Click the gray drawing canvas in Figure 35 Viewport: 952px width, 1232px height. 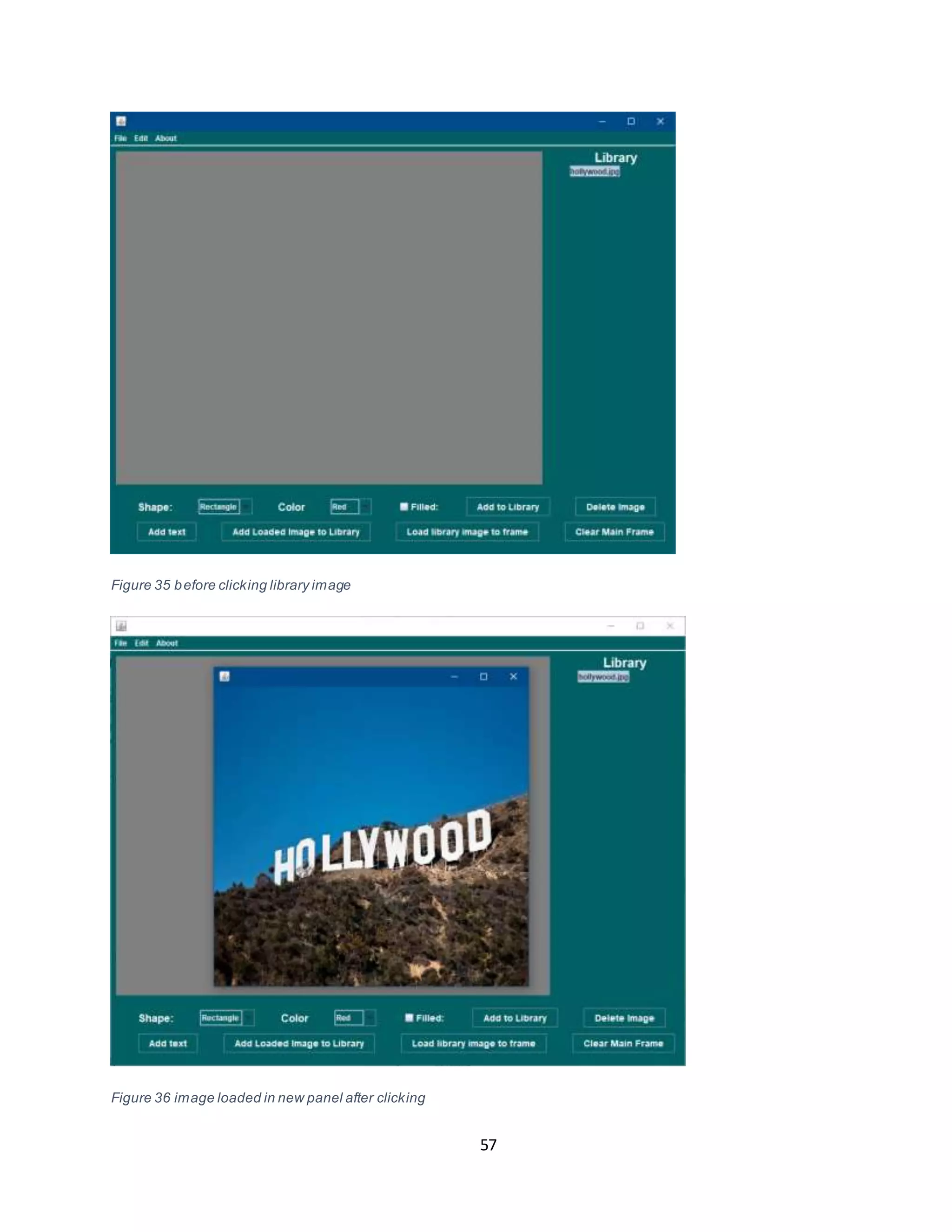tap(330, 318)
